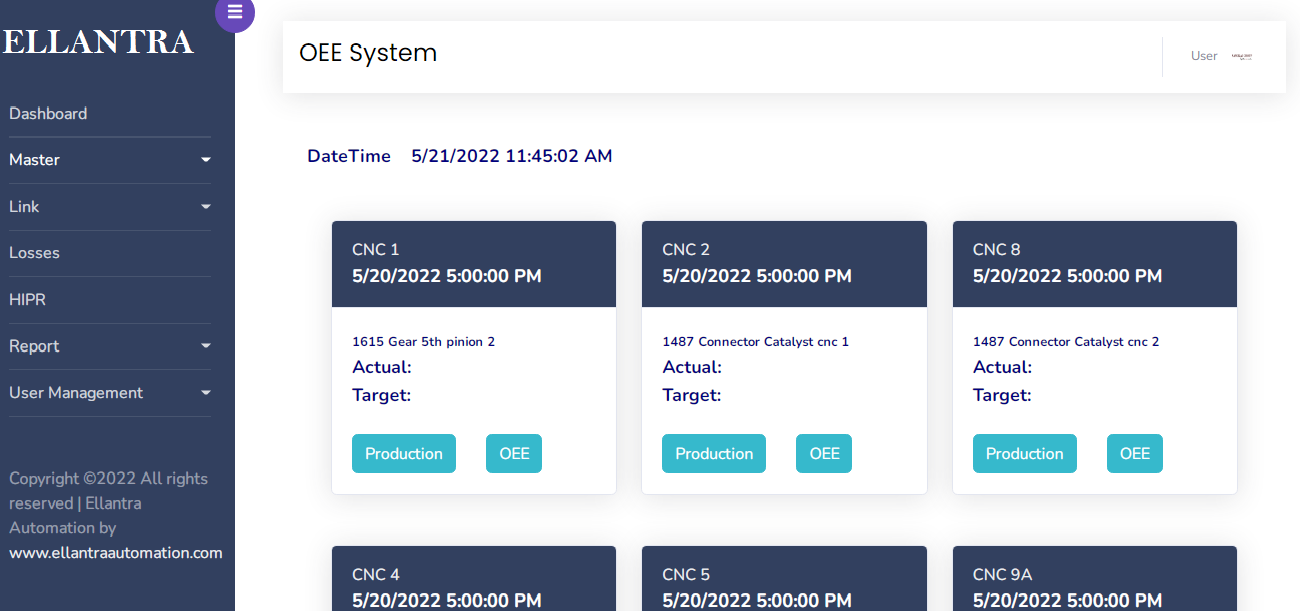
Task: Click OEE button on CNC 1 card
Action: [x=514, y=454]
